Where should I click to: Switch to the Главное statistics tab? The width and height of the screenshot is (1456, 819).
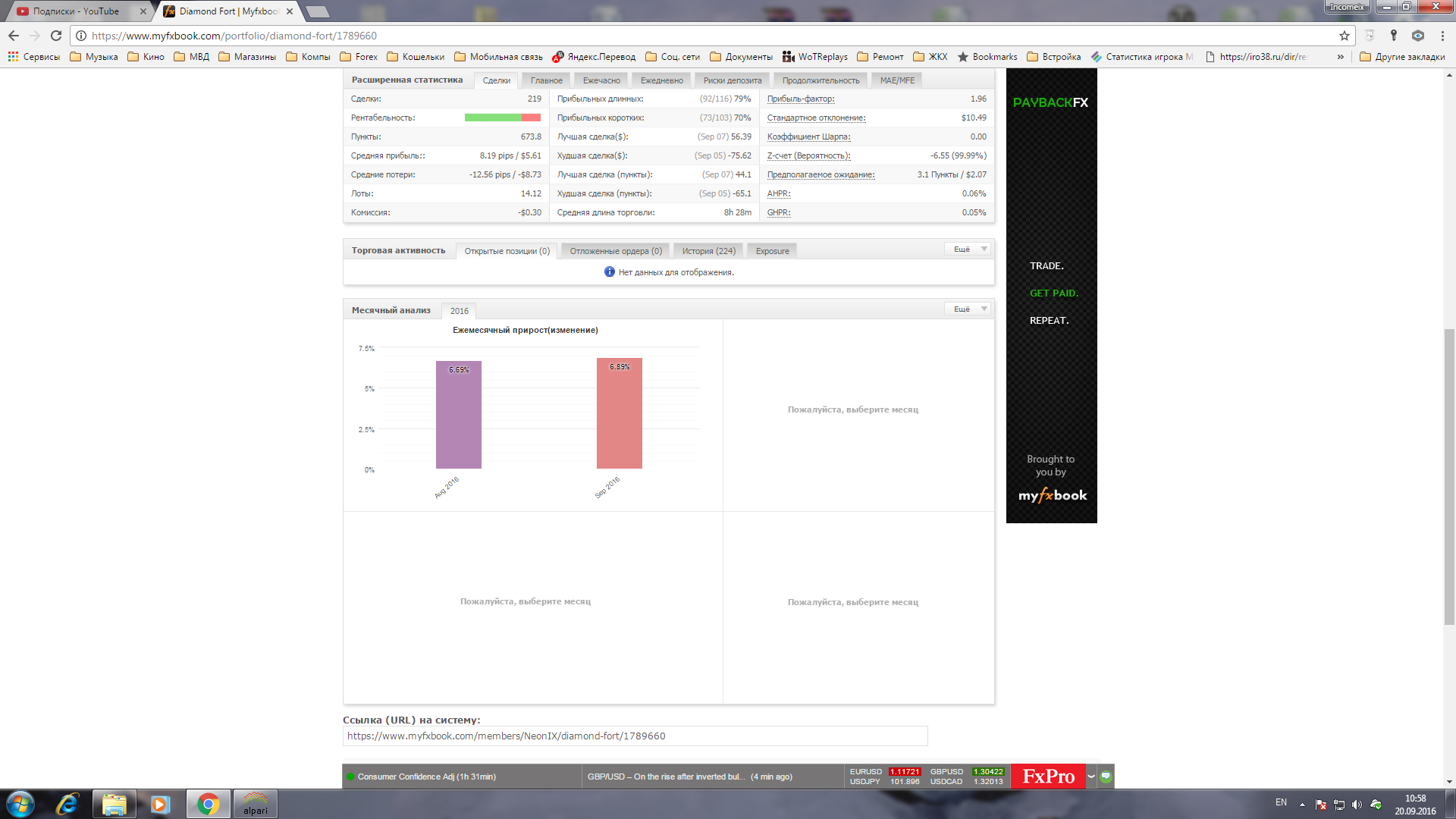(547, 80)
